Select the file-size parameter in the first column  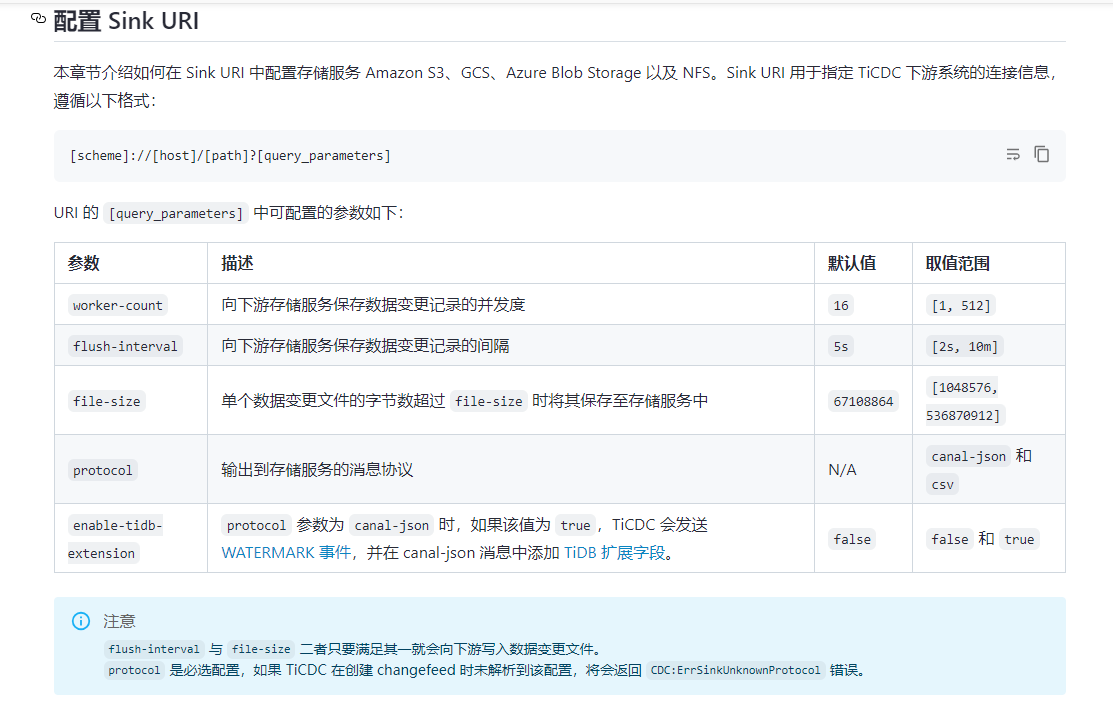[x=106, y=401]
